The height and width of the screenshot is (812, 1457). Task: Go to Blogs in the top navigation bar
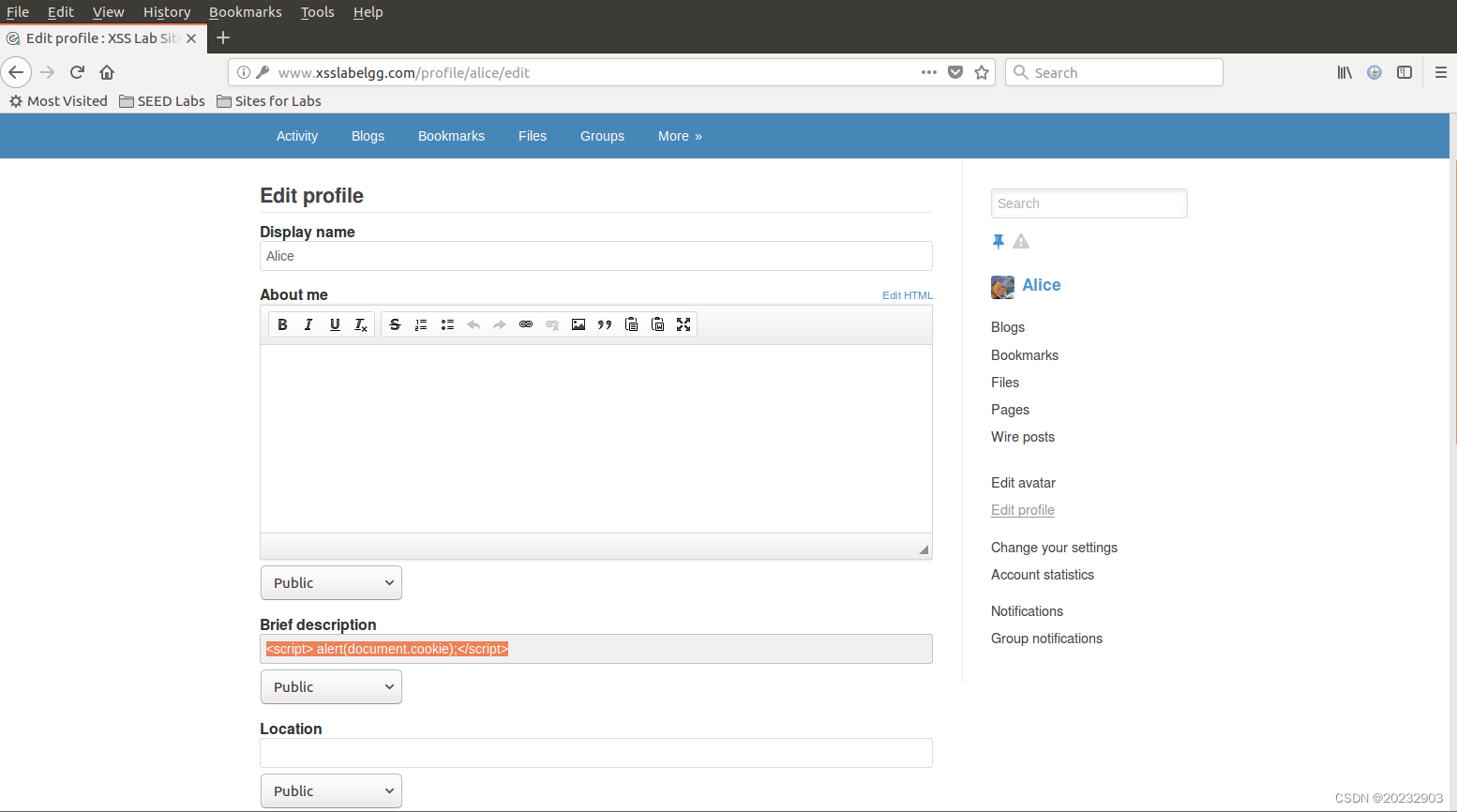coord(368,136)
